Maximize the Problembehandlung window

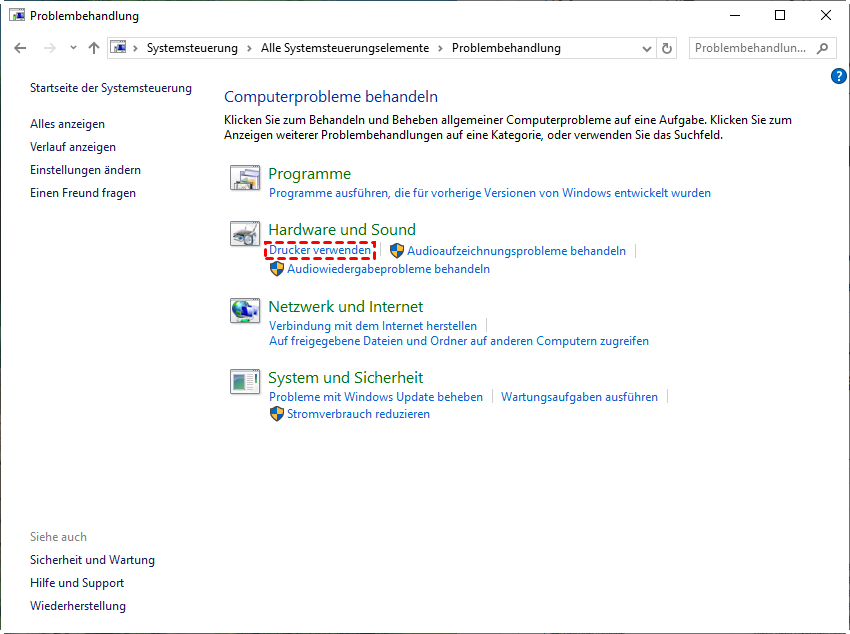(x=780, y=15)
